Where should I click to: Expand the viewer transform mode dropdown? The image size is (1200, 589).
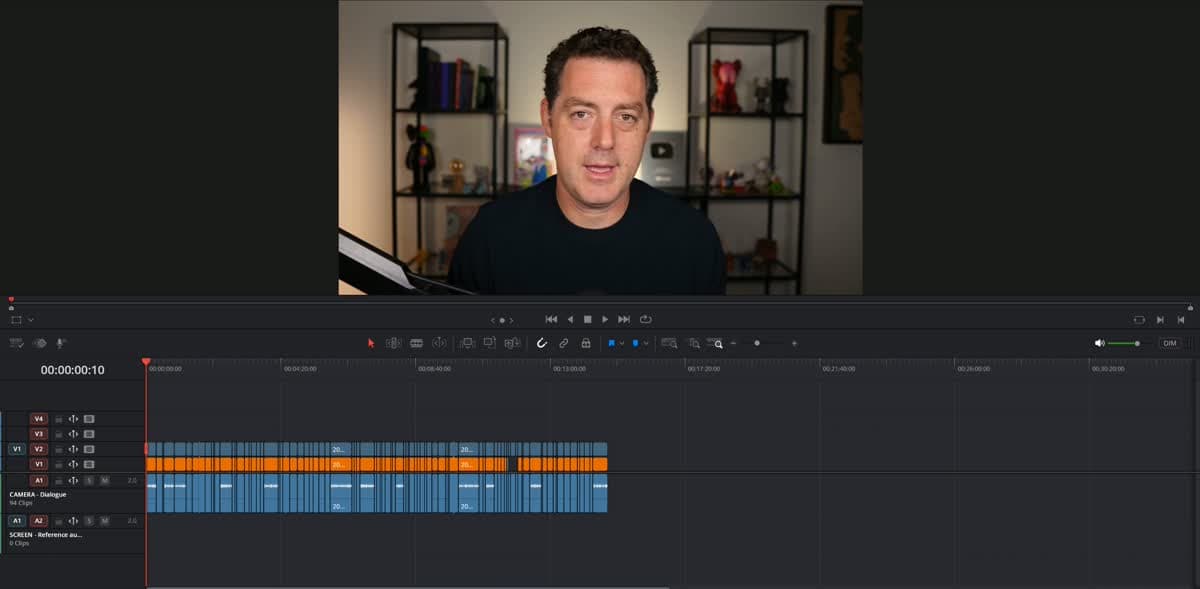31,320
